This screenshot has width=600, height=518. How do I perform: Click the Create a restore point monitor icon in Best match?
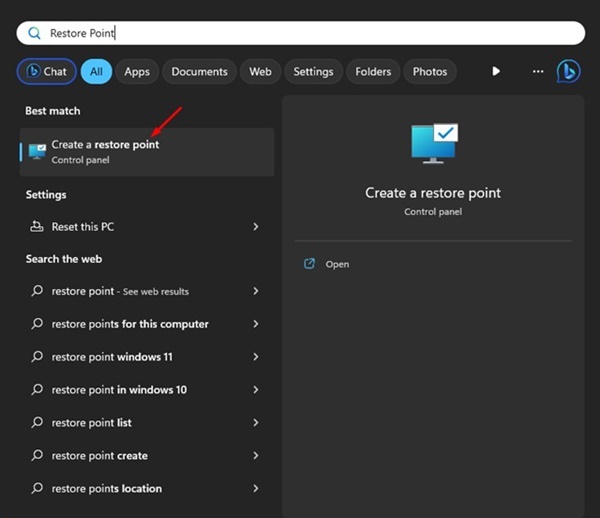click(37, 152)
